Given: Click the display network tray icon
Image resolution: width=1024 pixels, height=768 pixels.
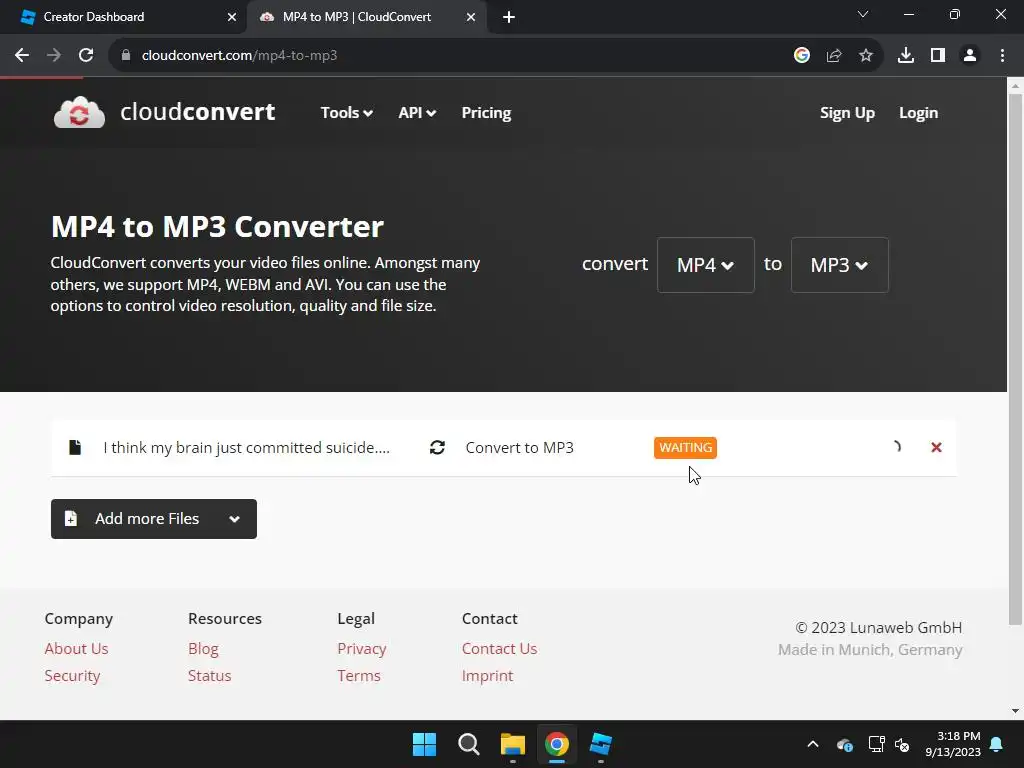Looking at the screenshot, I should click(876, 744).
